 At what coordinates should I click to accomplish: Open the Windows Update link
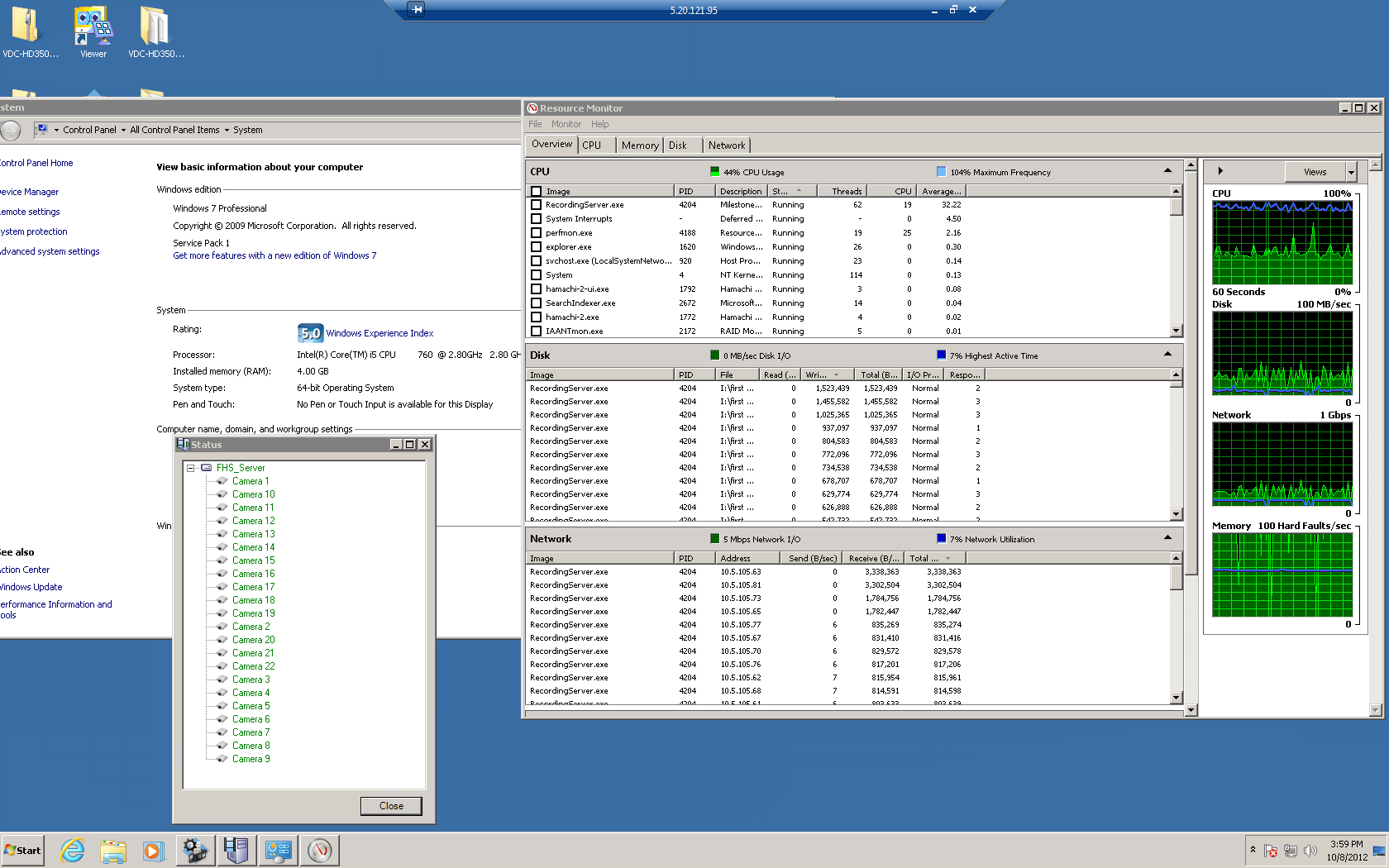pos(31,587)
